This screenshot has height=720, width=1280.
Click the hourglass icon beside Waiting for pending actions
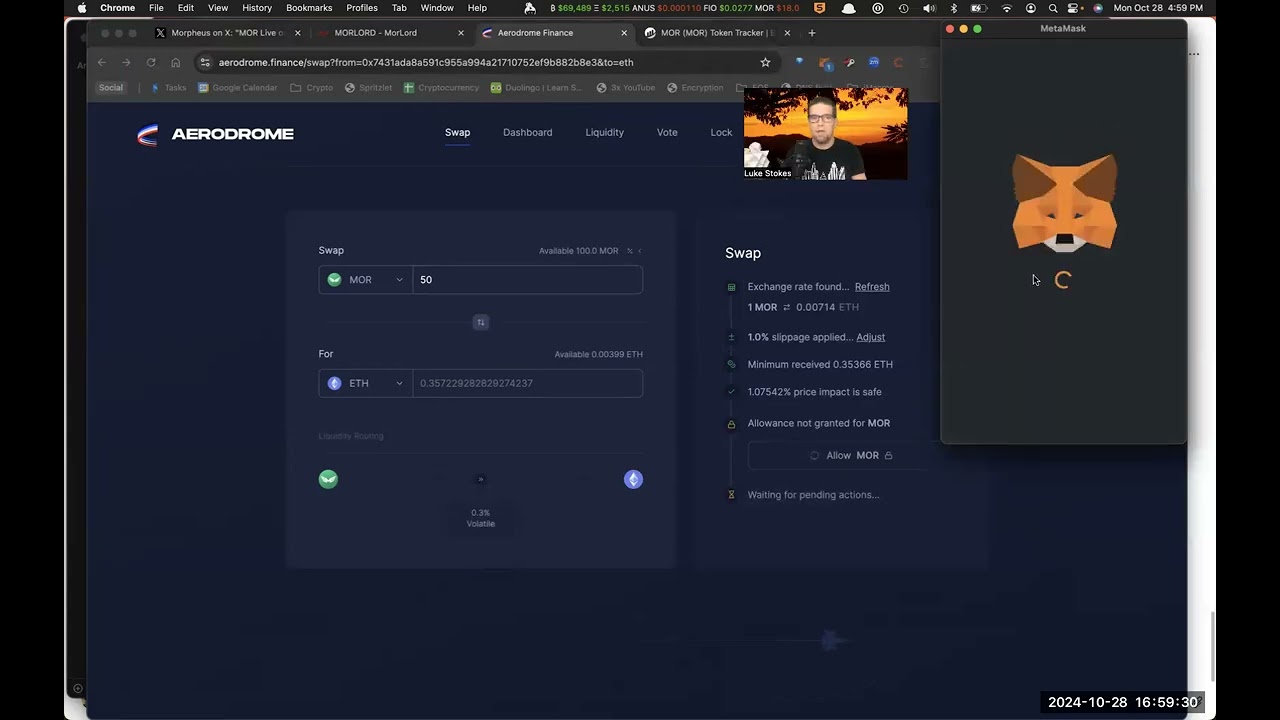[731, 495]
